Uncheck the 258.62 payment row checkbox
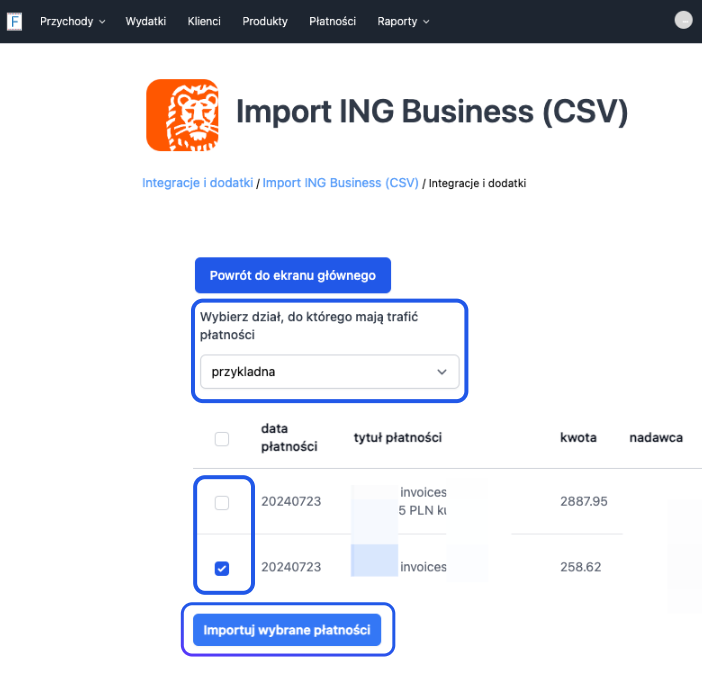 coord(222,569)
